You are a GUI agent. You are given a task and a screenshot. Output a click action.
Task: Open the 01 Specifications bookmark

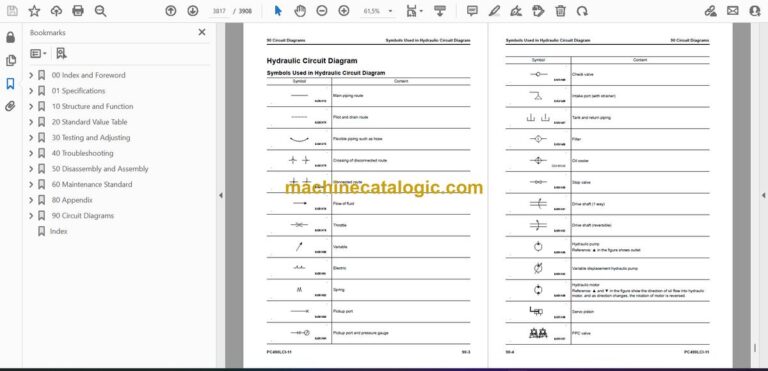[x=78, y=91]
